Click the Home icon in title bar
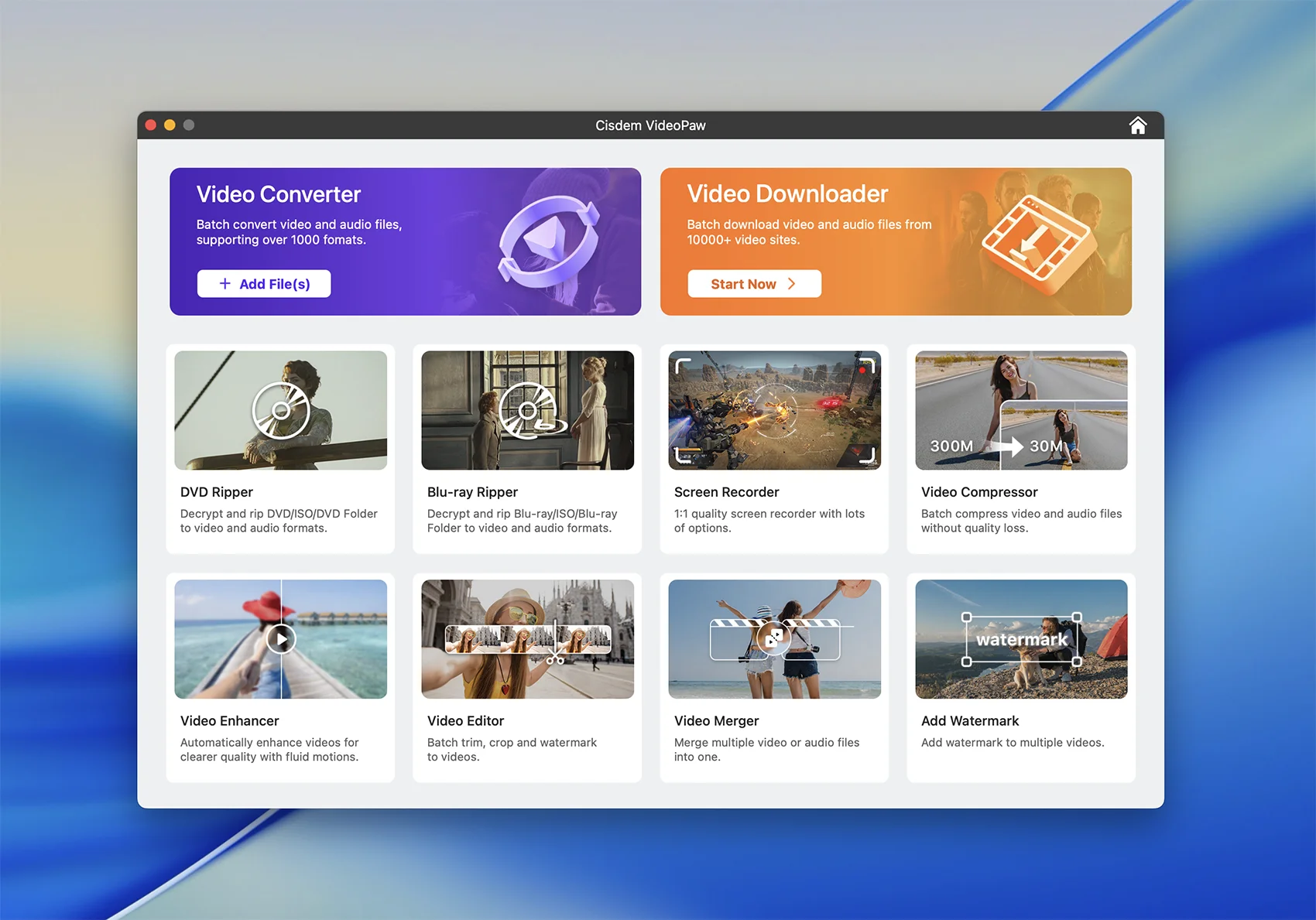 (x=1137, y=125)
